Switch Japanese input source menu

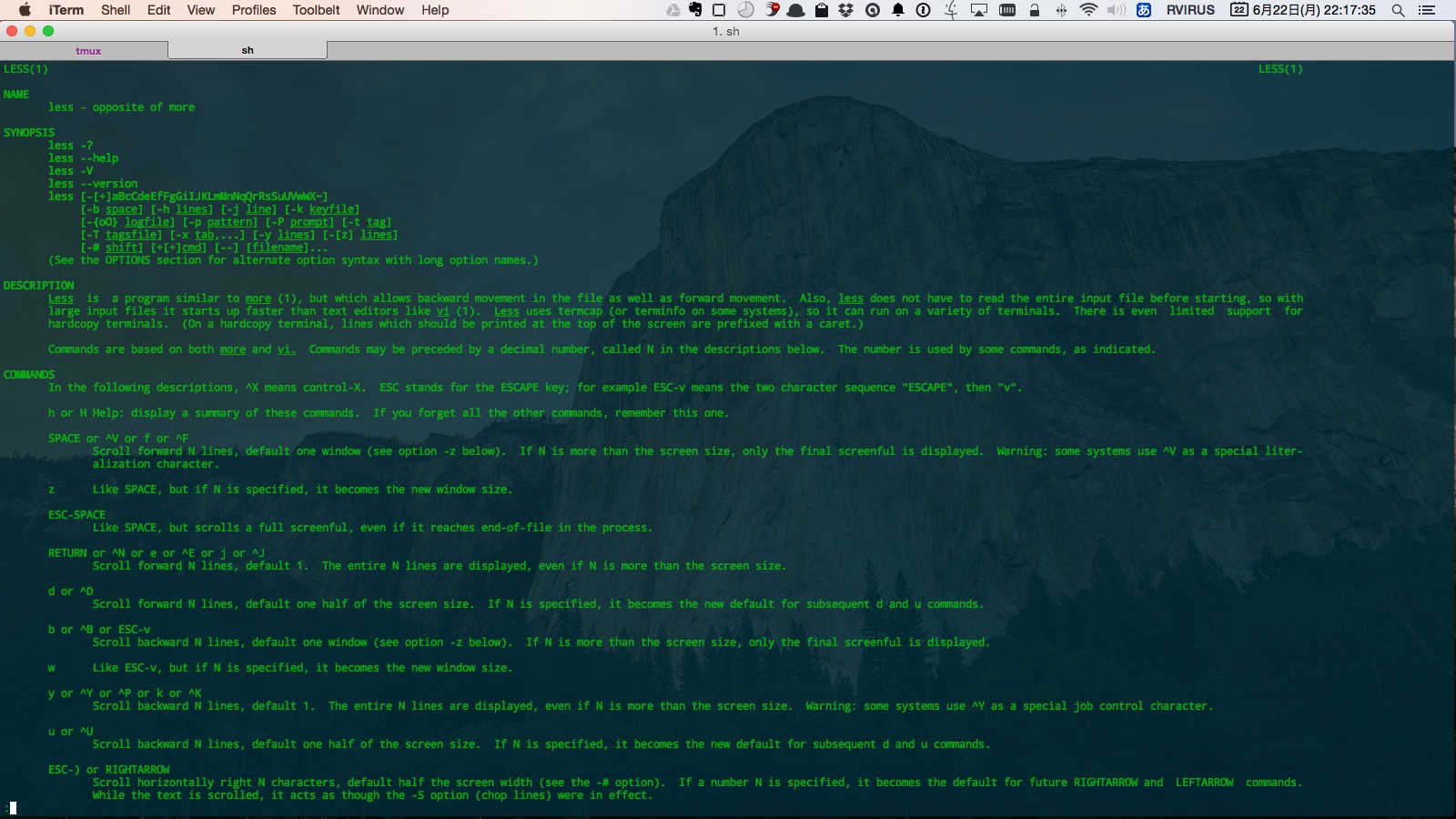(x=1145, y=10)
